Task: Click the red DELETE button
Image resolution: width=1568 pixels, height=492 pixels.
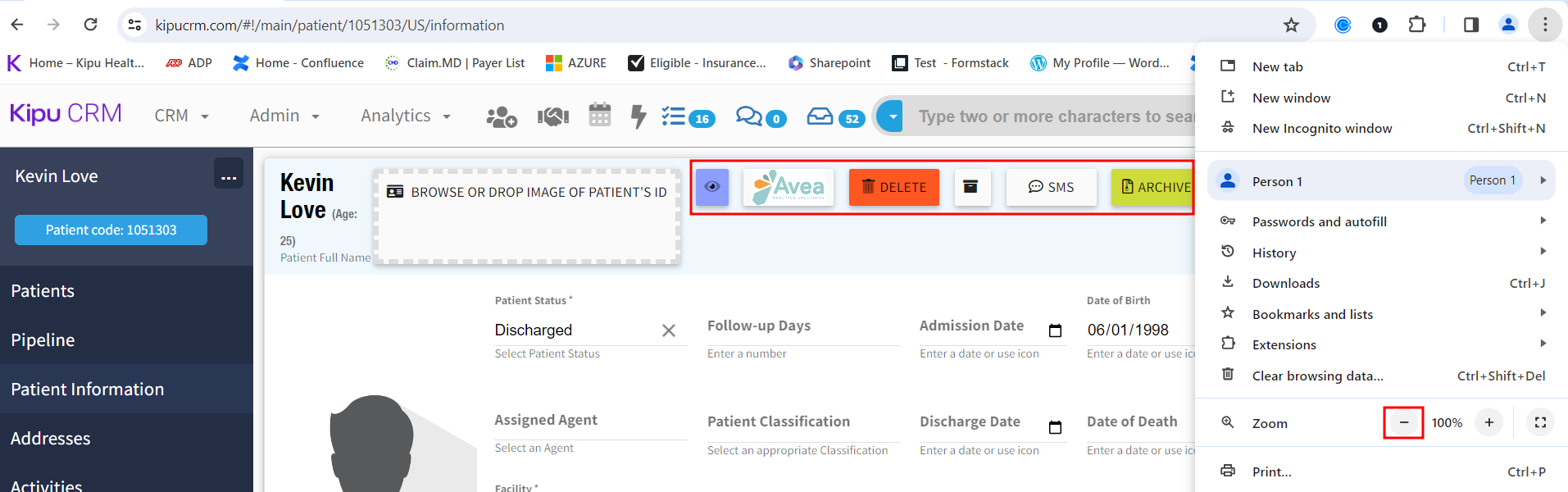Action: point(893,187)
